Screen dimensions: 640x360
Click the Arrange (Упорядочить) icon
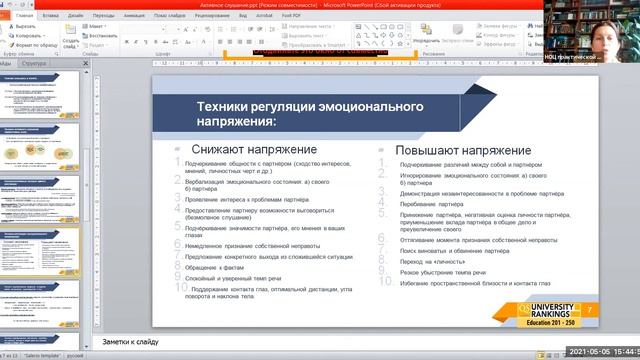[426, 30]
